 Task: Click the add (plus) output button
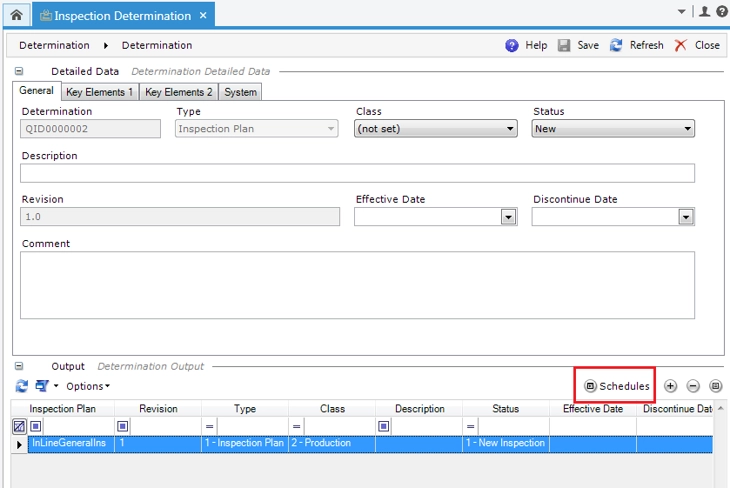pos(670,386)
